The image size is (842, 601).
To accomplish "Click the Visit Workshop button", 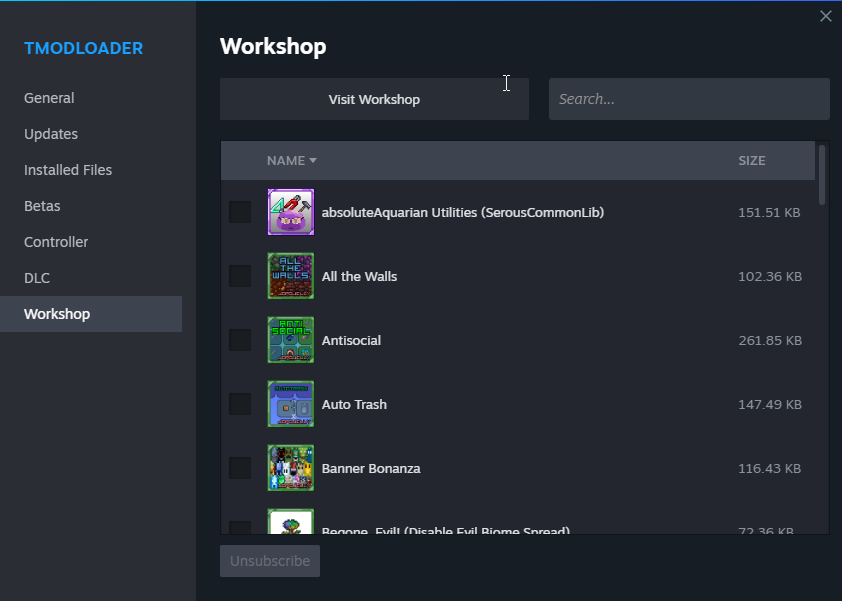I will 374,99.
